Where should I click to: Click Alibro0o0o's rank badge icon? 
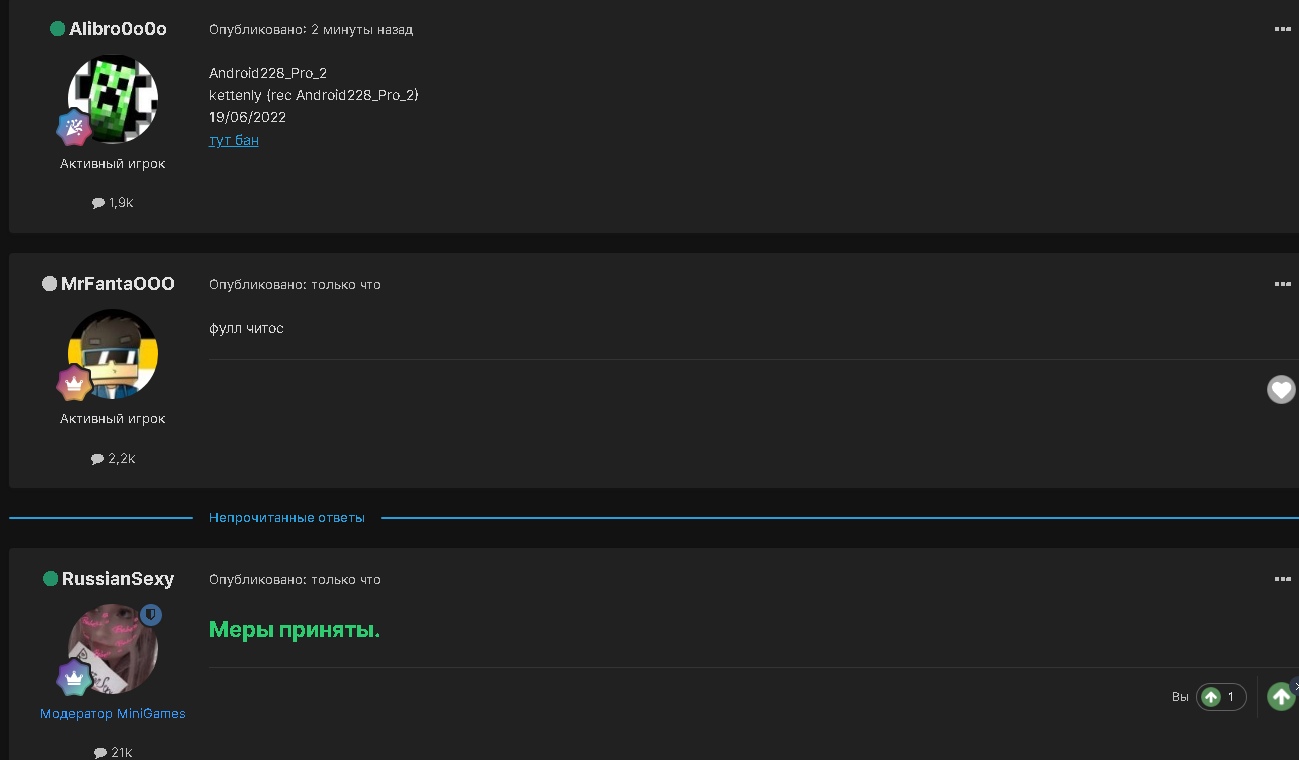click(74, 128)
